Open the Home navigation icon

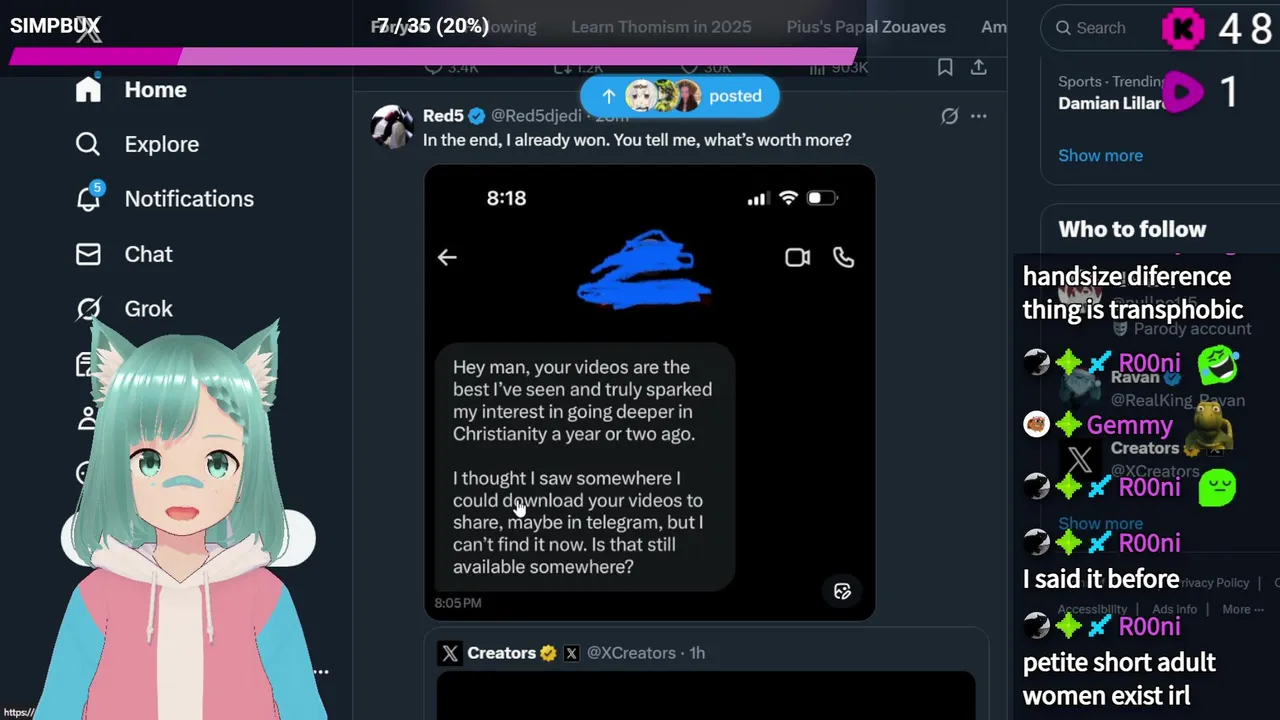[x=88, y=89]
